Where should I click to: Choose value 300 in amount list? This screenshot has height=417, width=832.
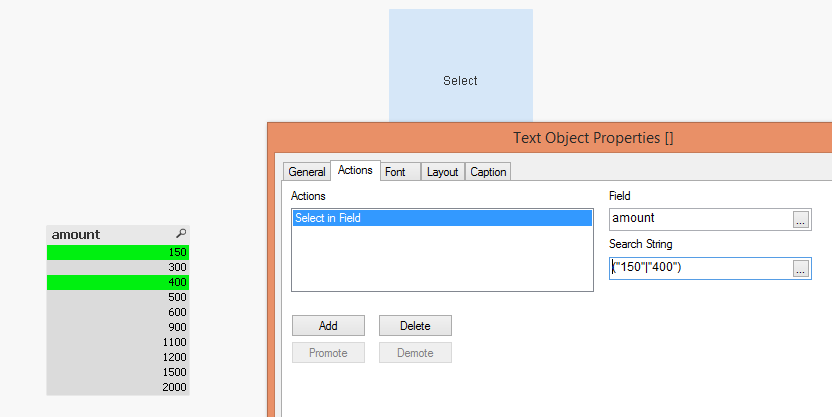(x=118, y=268)
